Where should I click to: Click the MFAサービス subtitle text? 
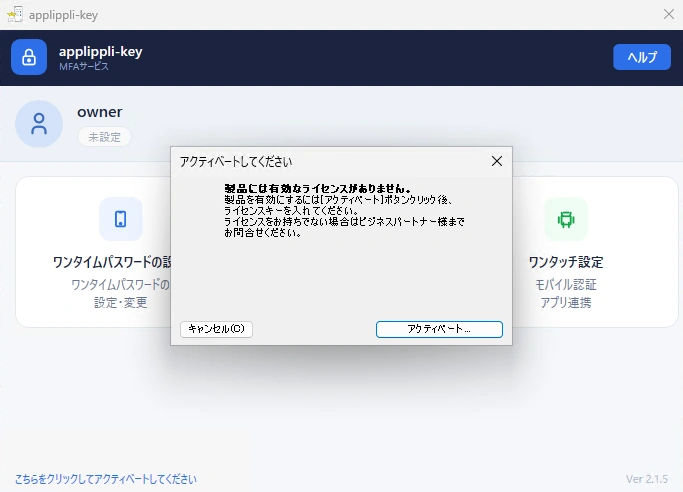84,67
